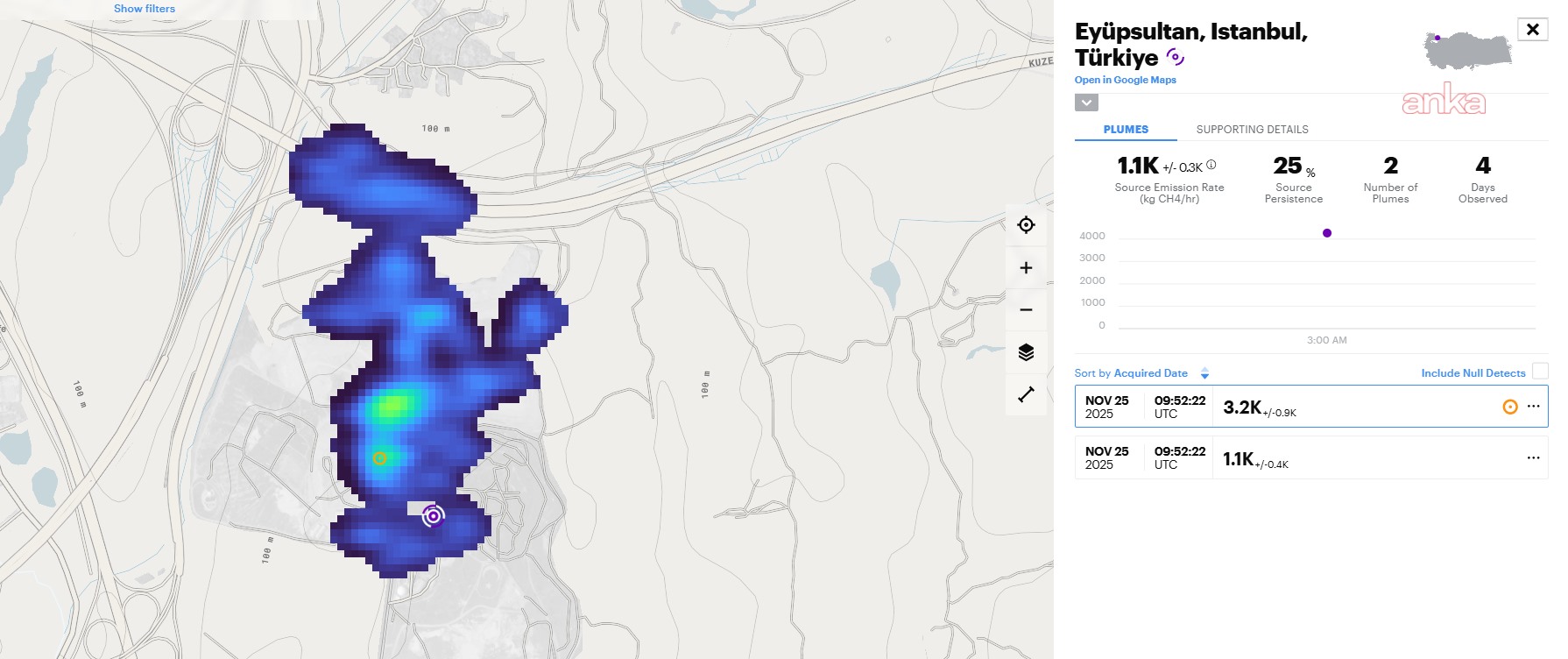Click the 1.1K Source Emission Rate value
Viewport: 1568px width, 659px height.
(x=1138, y=166)
